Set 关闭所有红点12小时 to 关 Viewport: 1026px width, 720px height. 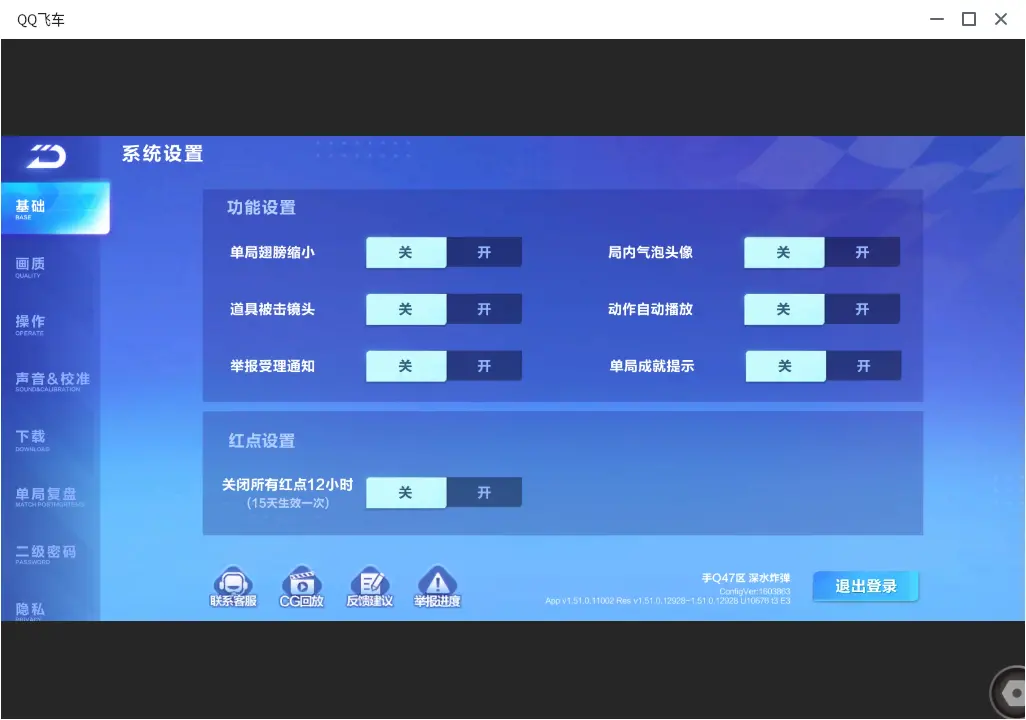pyautogui.click(x=406, y=492)
